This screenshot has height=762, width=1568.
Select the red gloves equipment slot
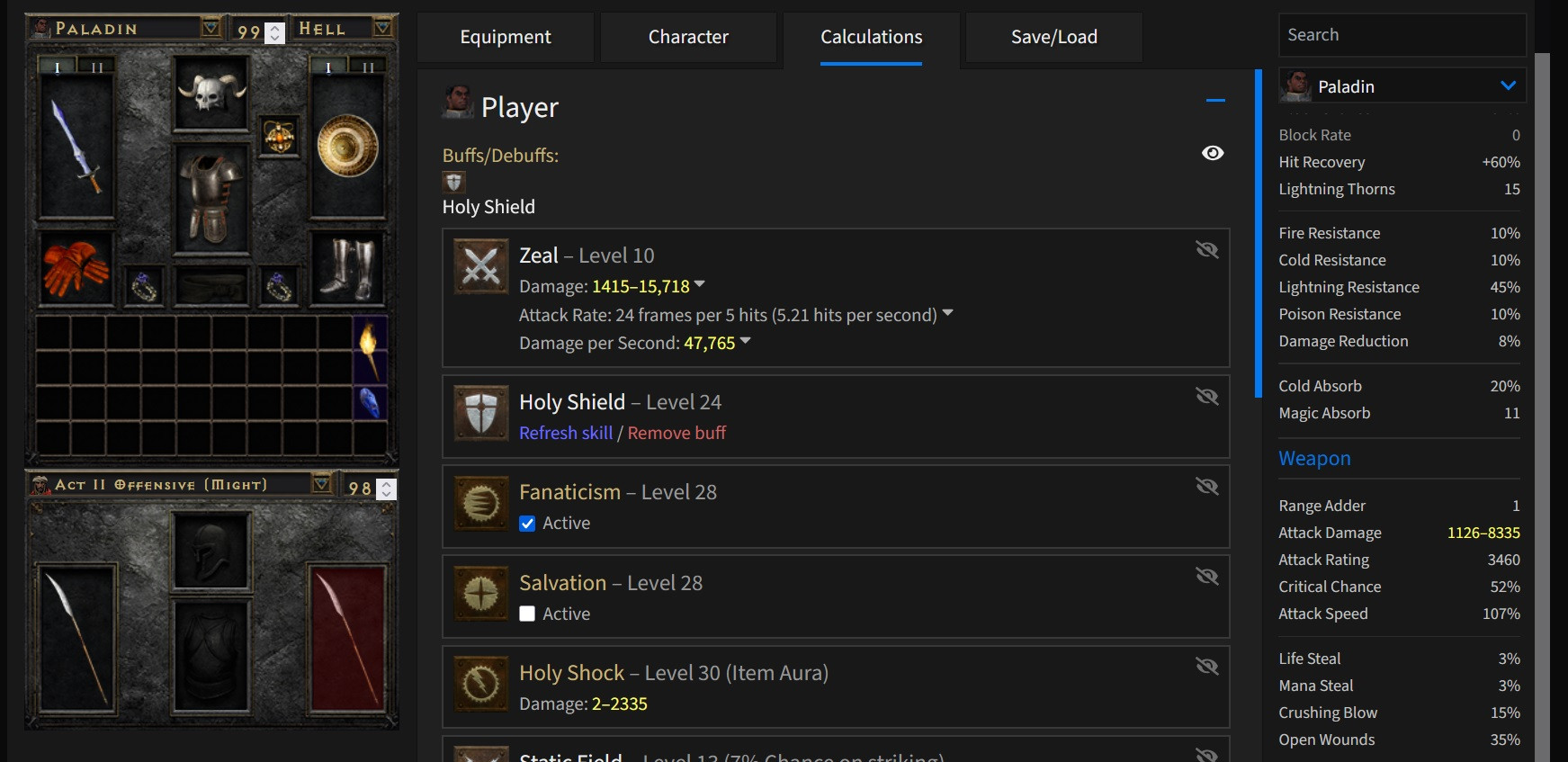(76, 267)
